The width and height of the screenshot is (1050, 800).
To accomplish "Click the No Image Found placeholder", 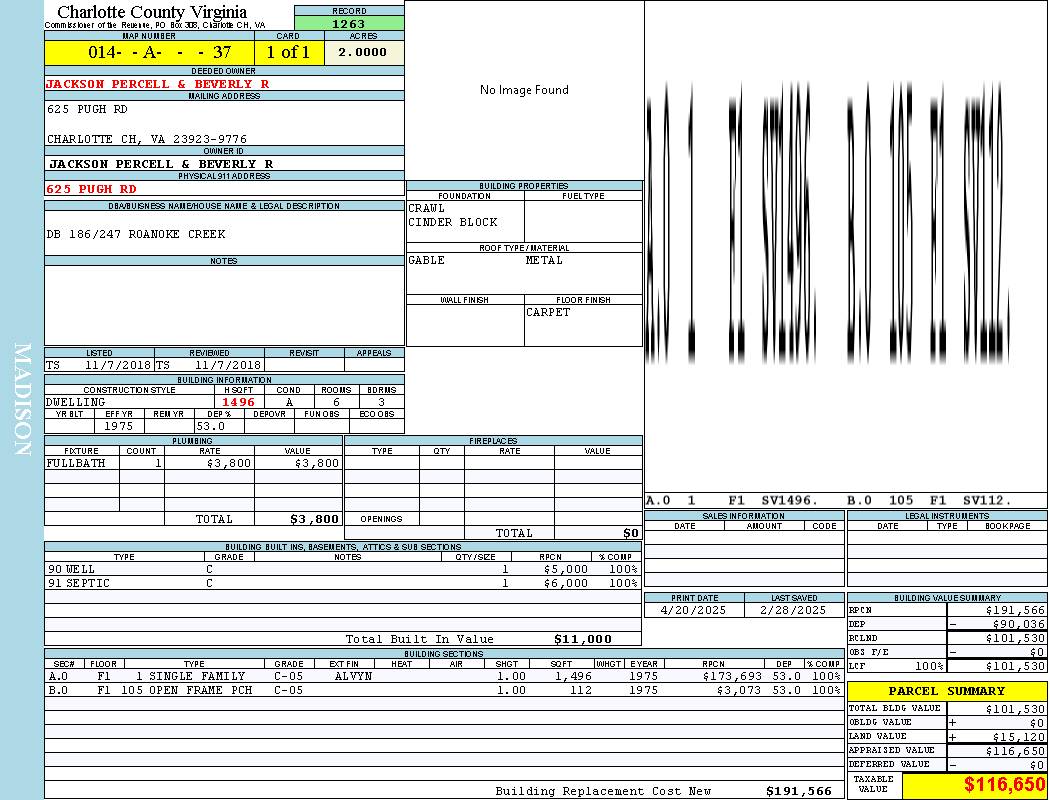I will tap(524, 90).
